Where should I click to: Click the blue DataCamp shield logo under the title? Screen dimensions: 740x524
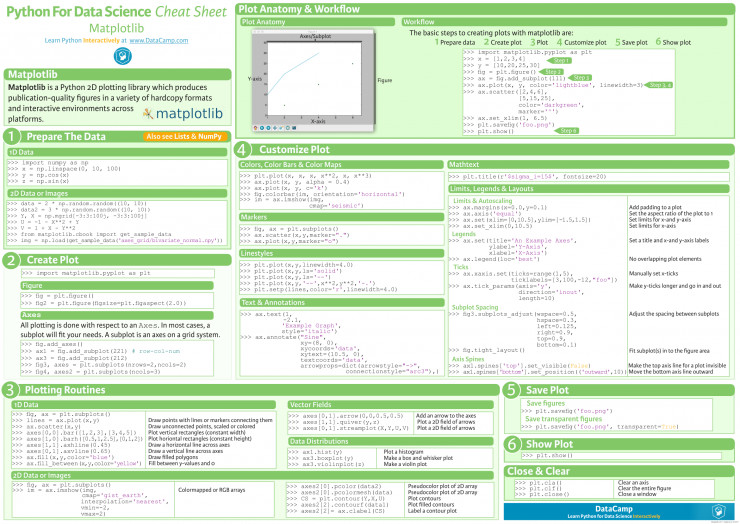[123, 57]
